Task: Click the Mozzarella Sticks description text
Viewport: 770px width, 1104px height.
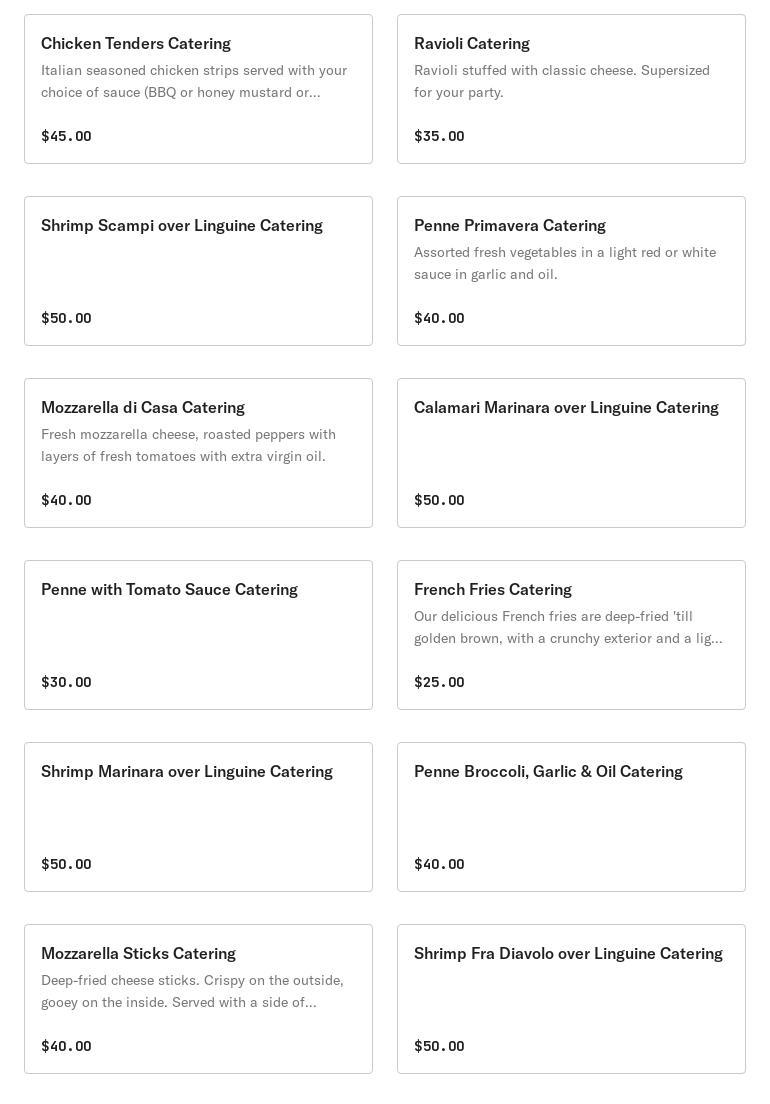Action: pyautogui.click(x=192, y=991)
